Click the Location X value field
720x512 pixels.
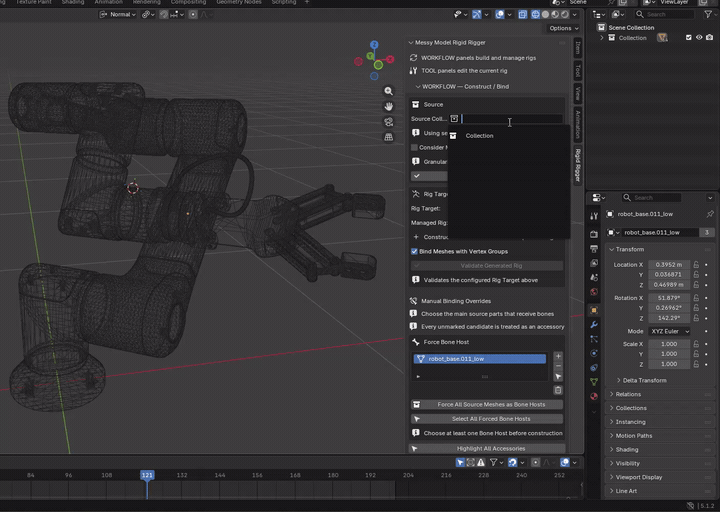(x=669, y=264)
